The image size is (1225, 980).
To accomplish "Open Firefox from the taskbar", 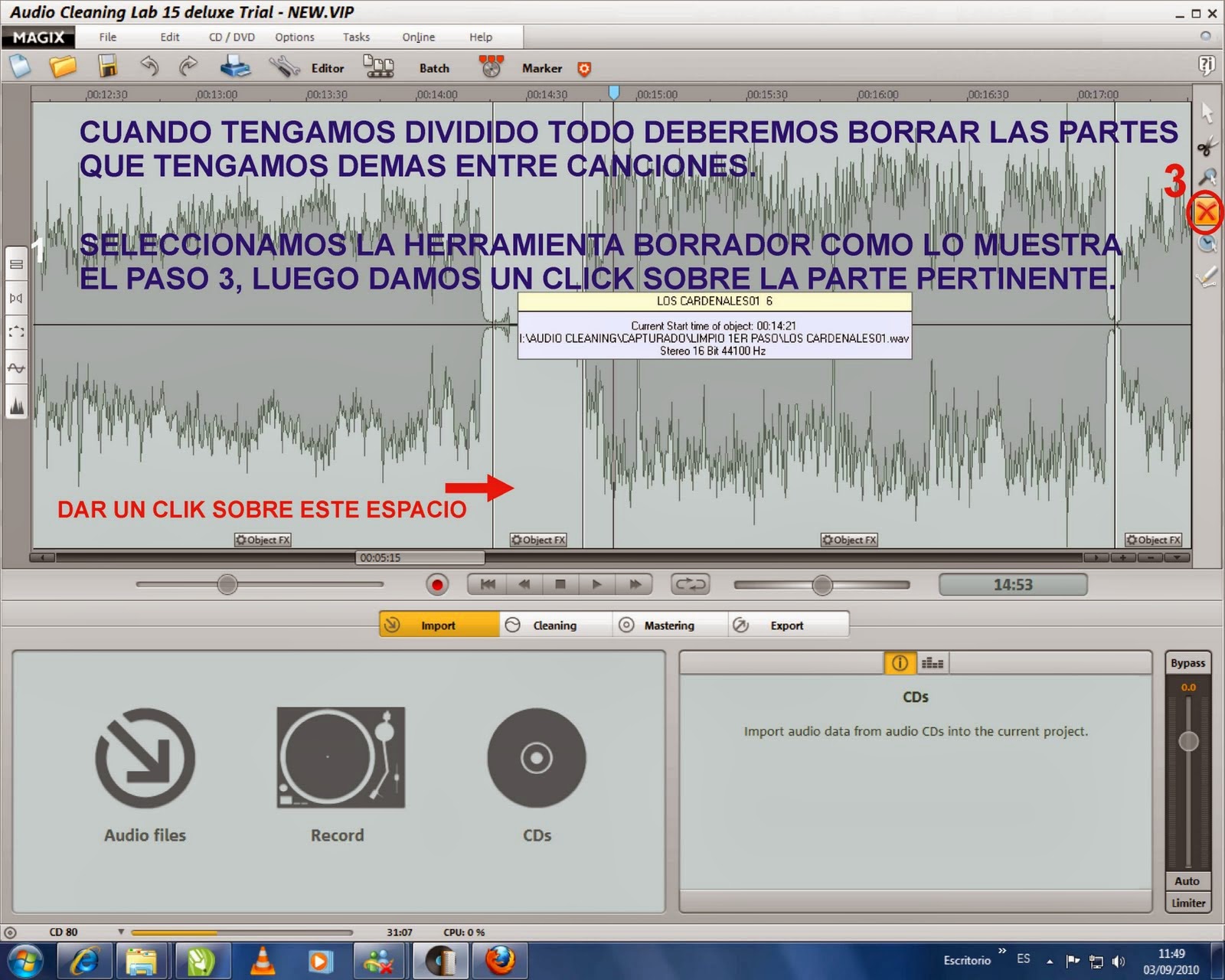I will [x=500, y=960].
